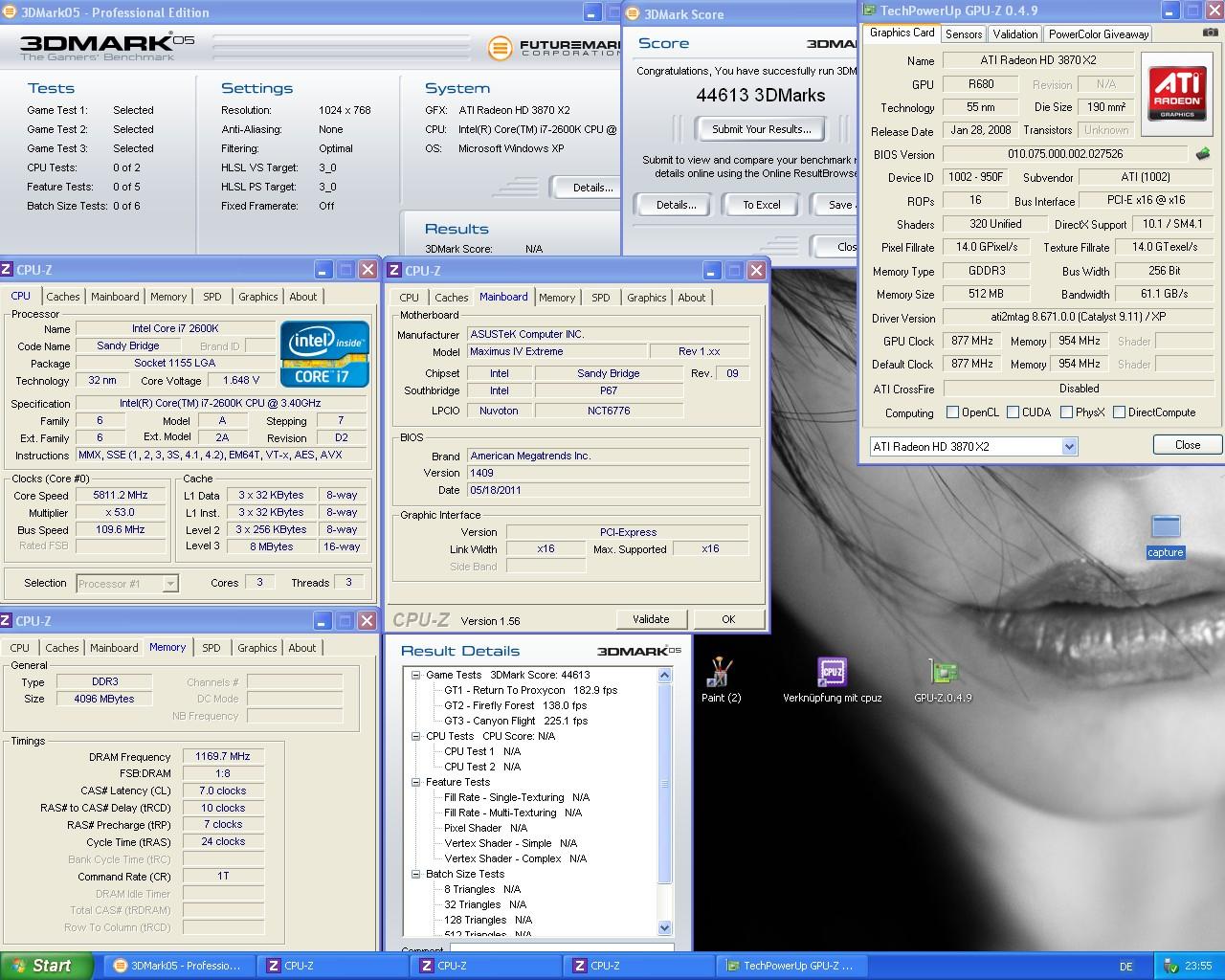
Task: Click Submit Your Results button
Action: point(762,129)
